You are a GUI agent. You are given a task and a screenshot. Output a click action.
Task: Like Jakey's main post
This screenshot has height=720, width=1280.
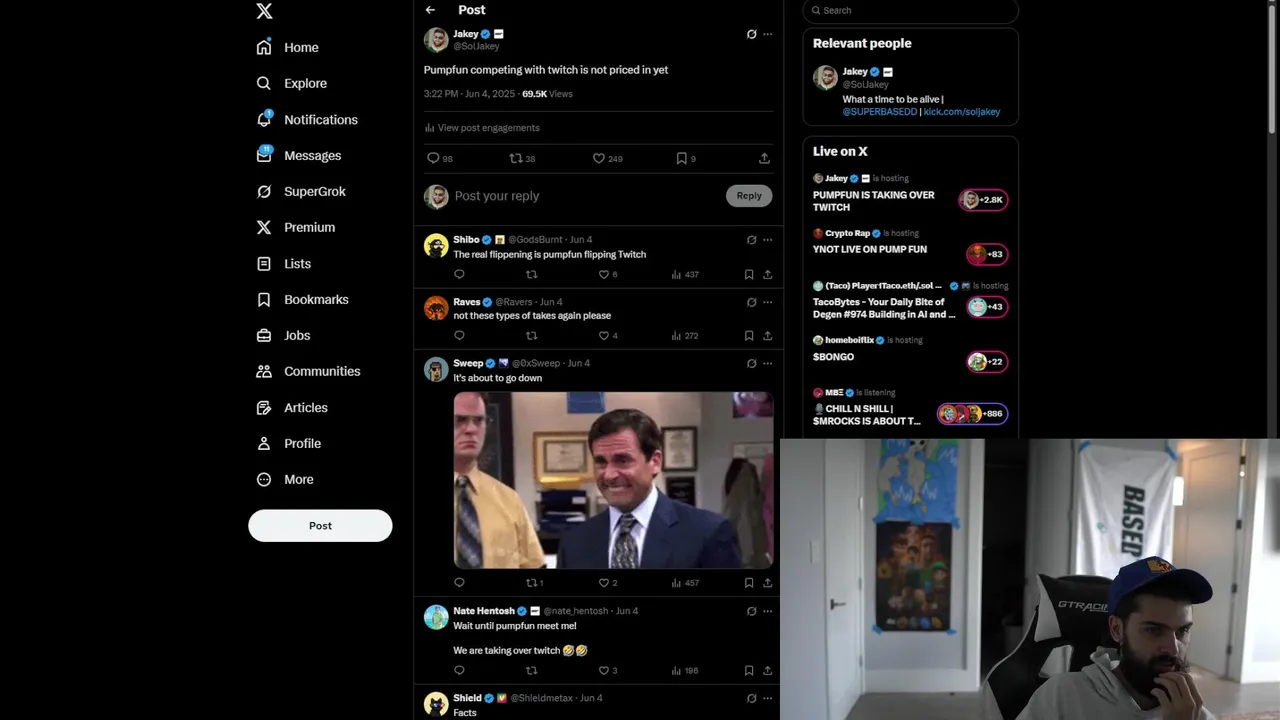598,158
